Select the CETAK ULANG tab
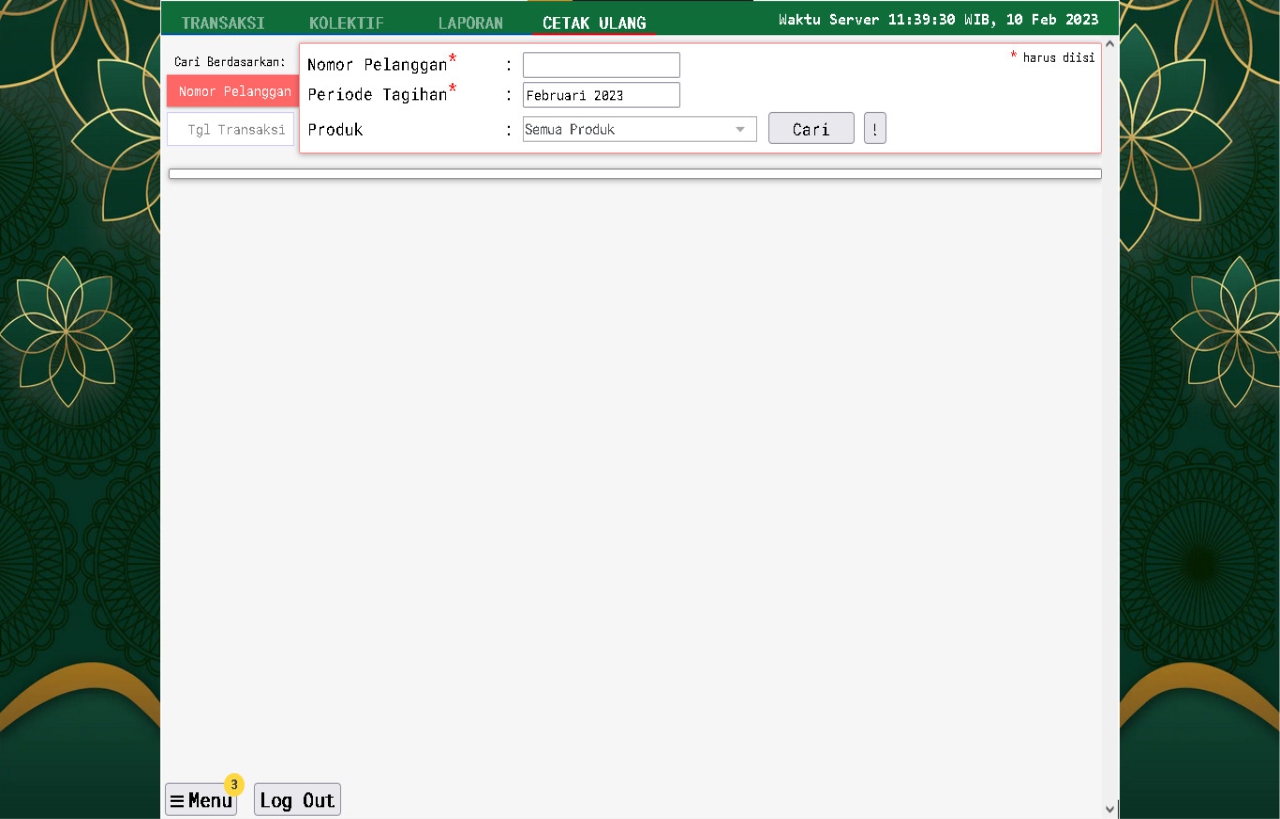The image size is (1280, 819). pyautogui.click(x=594, y=22)
